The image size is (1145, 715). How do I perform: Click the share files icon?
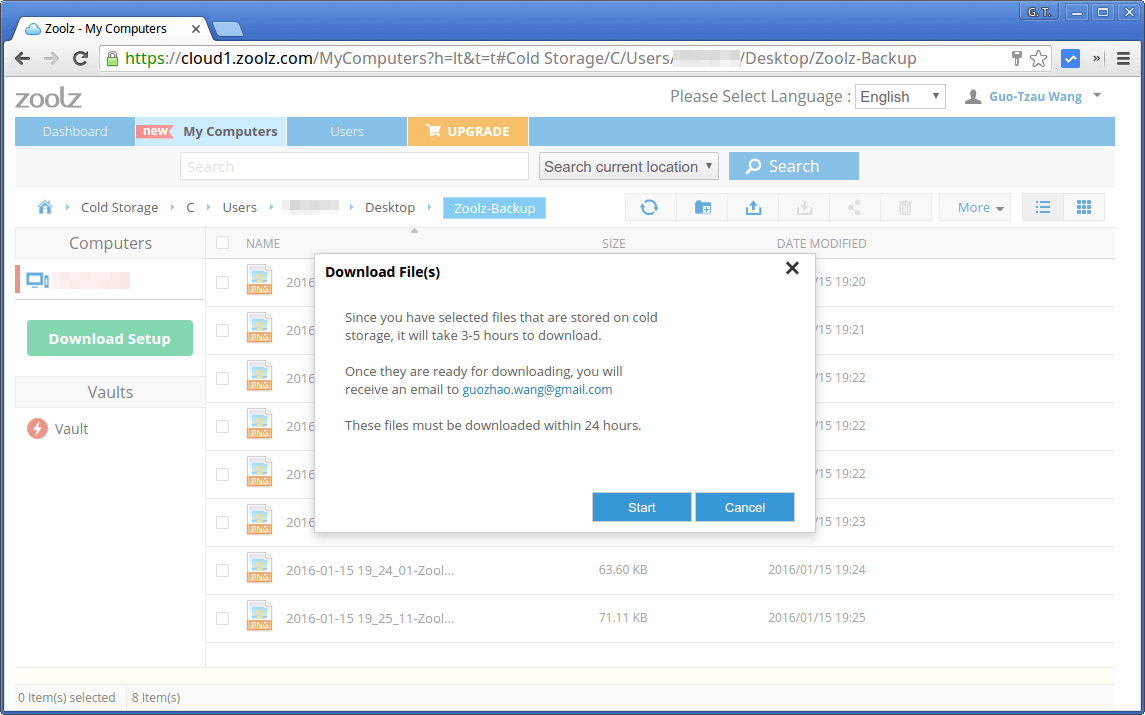pyautogui.click(x=855, y=207)
